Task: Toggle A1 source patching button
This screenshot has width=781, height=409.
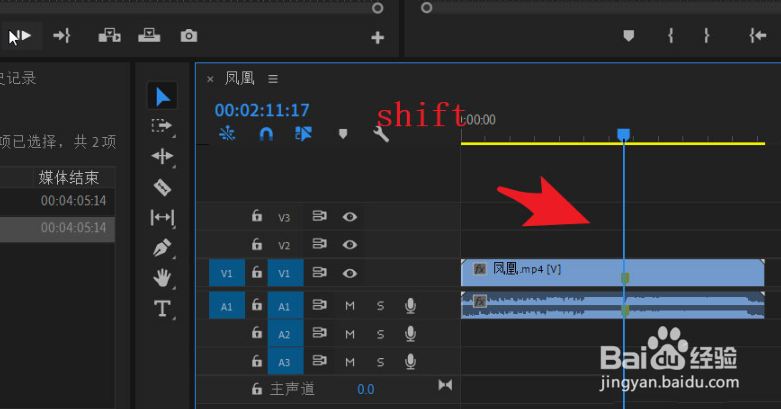Action: point(227,305)
